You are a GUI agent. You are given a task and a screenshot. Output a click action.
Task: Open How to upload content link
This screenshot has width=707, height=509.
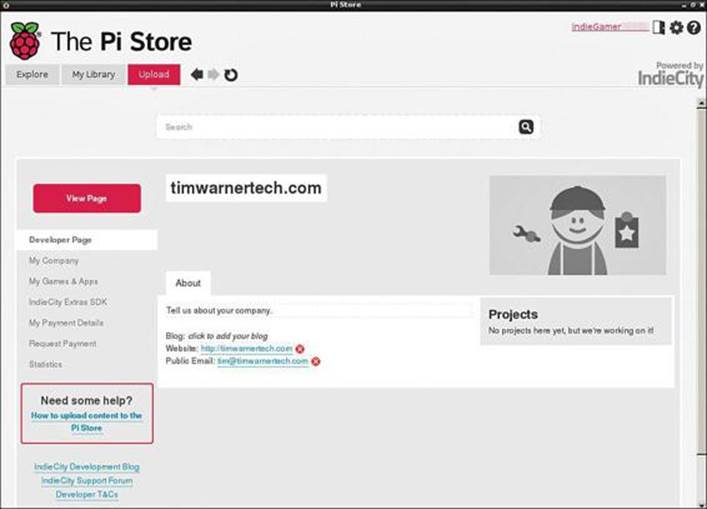87,422
